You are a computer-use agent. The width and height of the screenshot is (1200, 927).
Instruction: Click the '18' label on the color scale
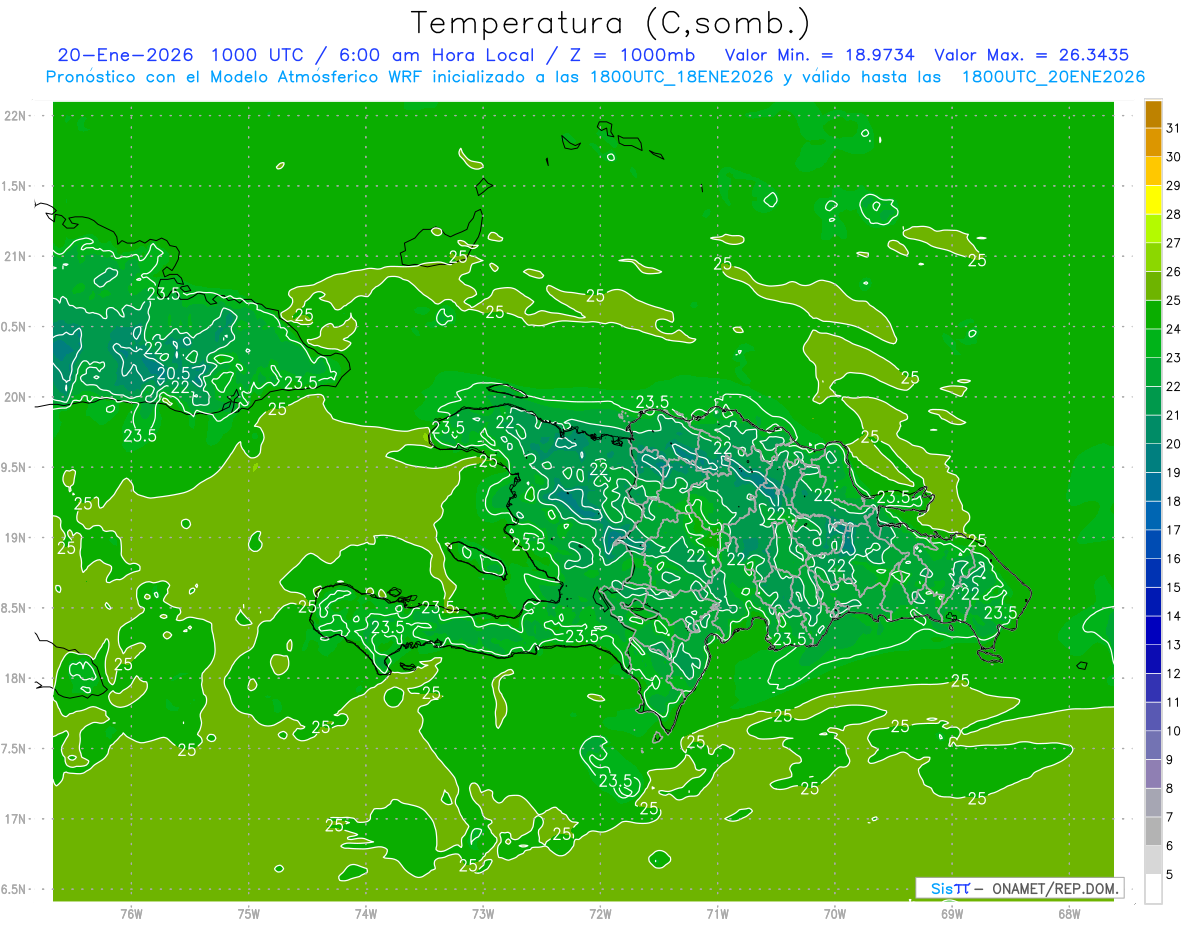[1174, 501]
